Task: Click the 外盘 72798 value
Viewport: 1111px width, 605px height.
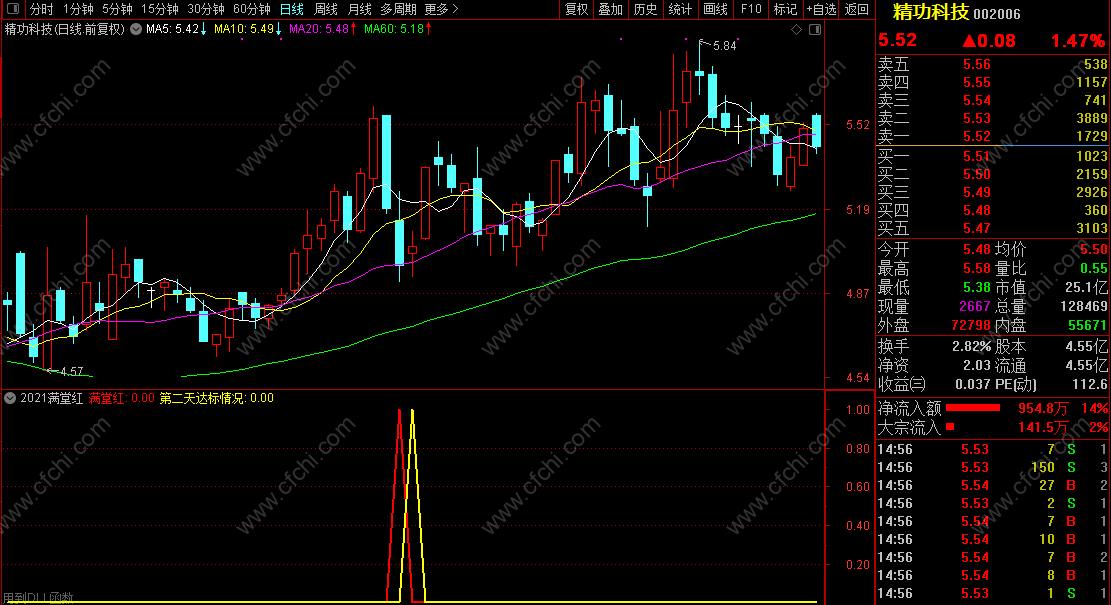Action: (971, 325)
